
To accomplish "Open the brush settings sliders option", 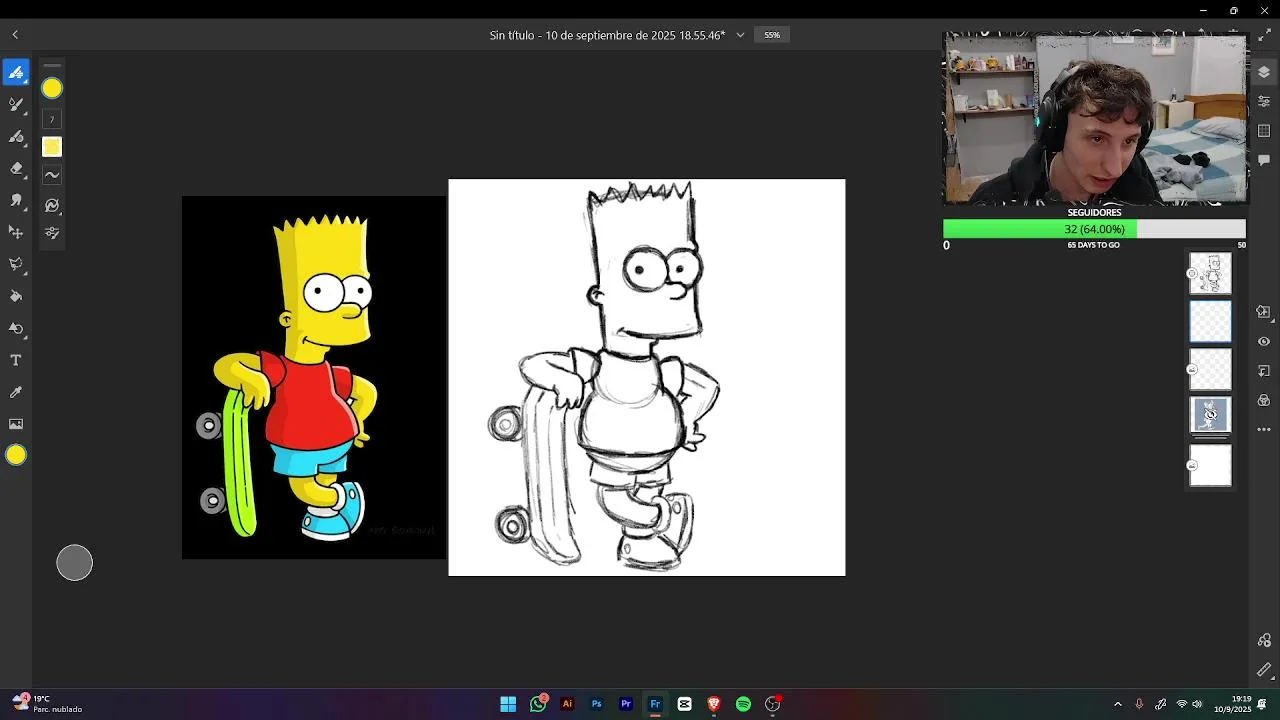I will coord(52,233).
